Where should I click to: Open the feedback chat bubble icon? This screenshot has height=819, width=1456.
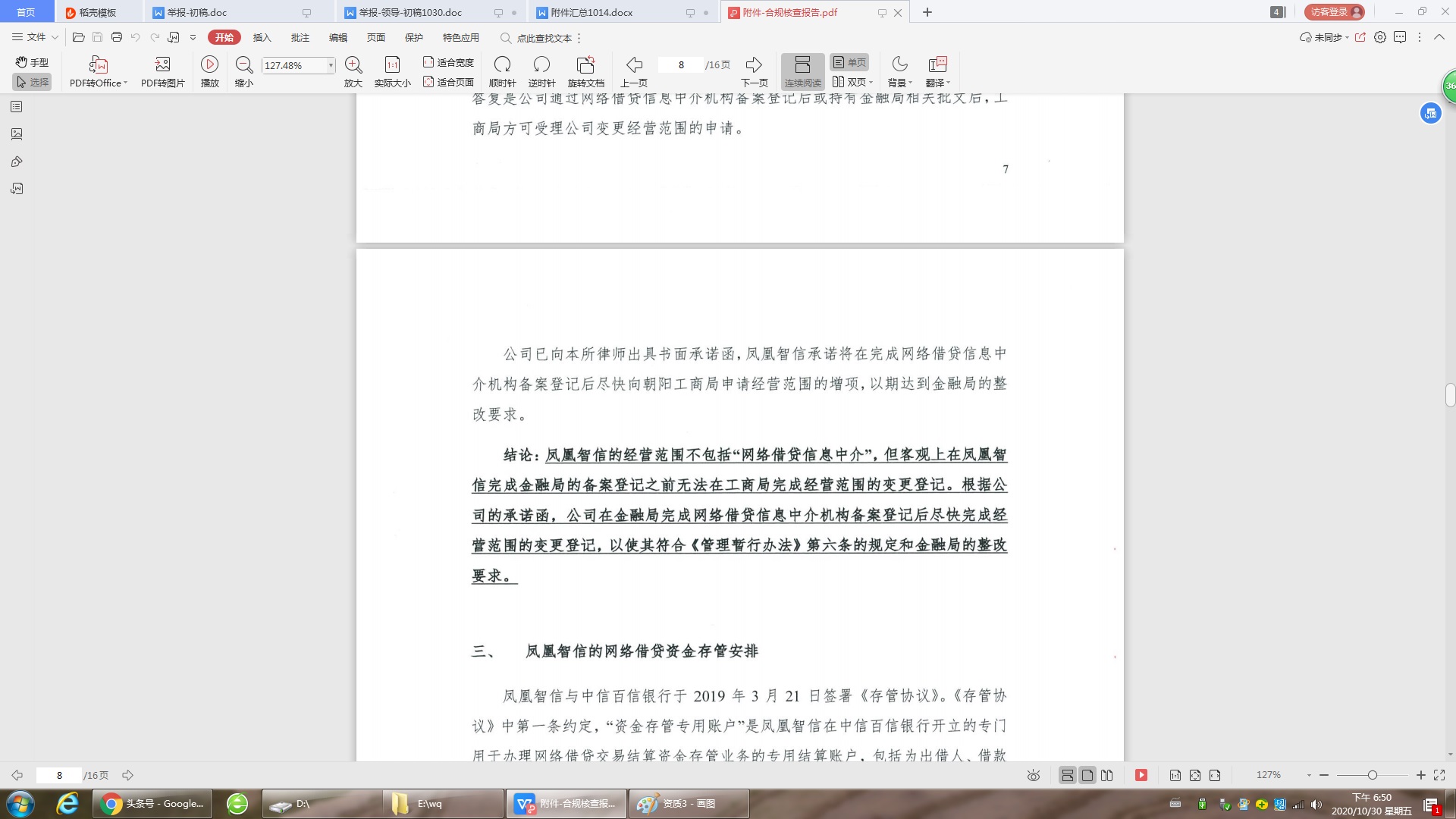coord(1400,37)
